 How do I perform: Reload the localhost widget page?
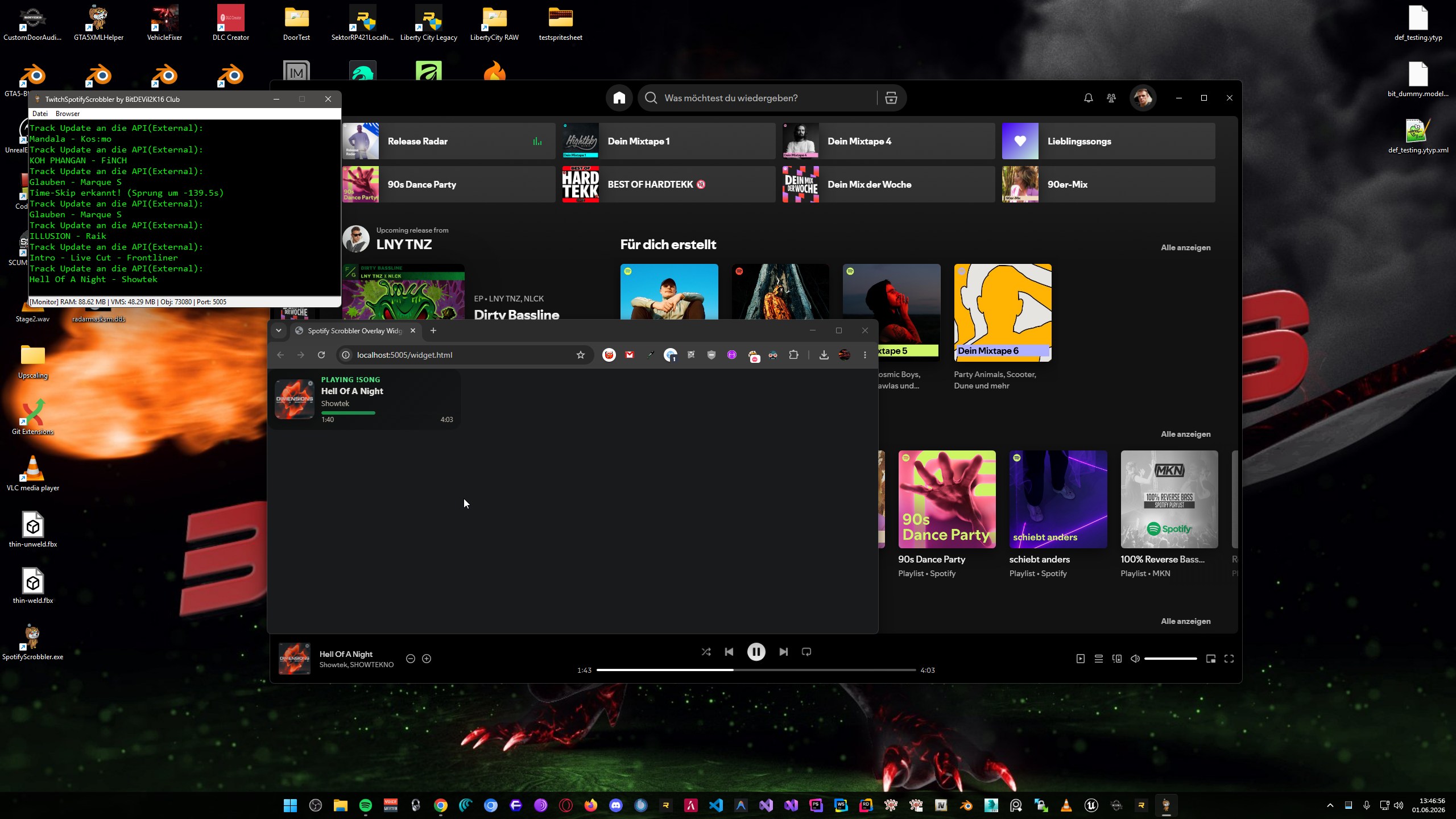tap(321, 355)
